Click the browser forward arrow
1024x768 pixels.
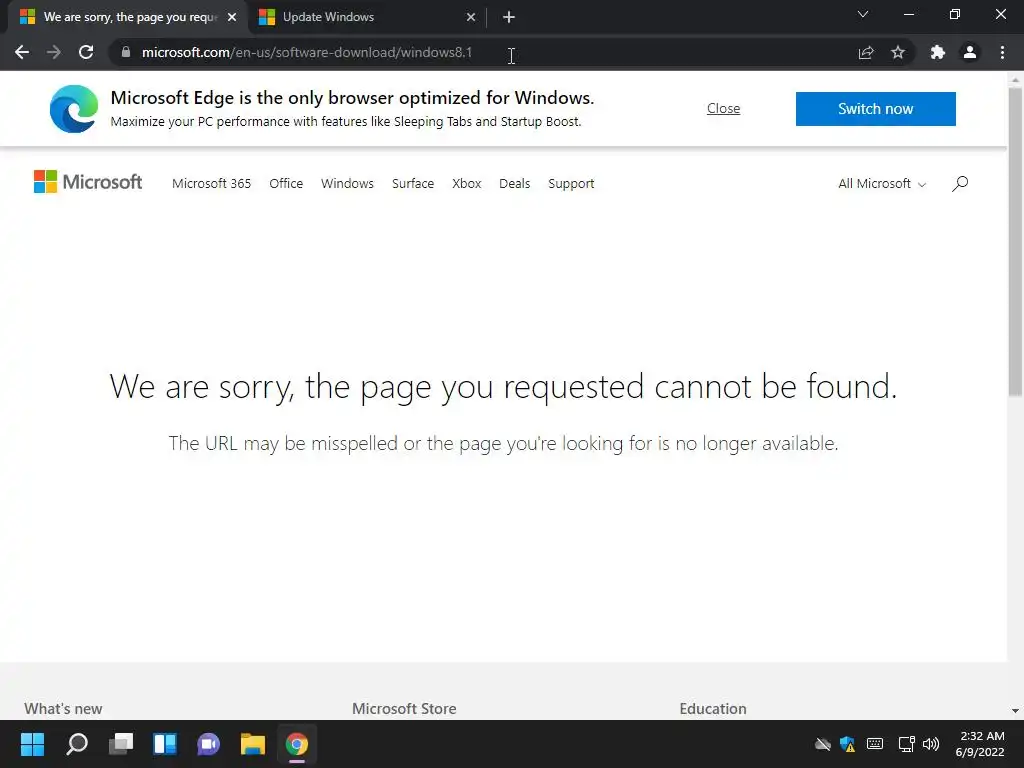(x=54, y=52)
